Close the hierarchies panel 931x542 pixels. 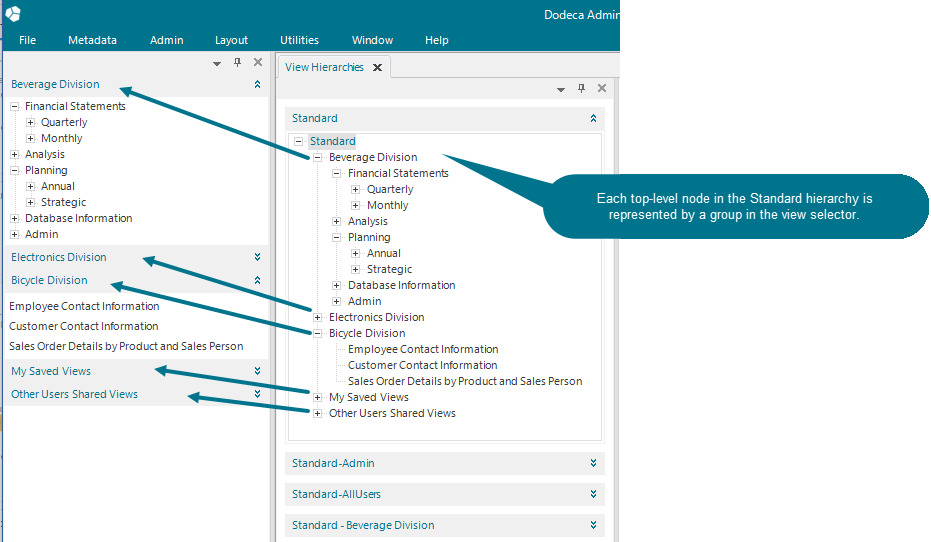point(601,88)
